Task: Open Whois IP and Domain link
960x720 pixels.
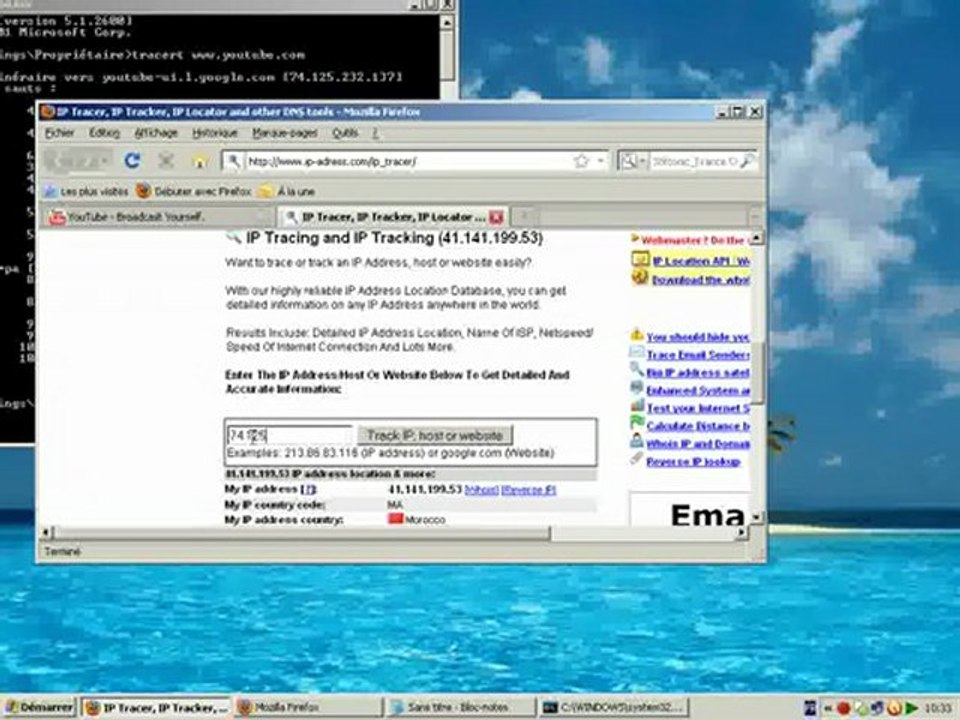Action: tap(697, 443)
